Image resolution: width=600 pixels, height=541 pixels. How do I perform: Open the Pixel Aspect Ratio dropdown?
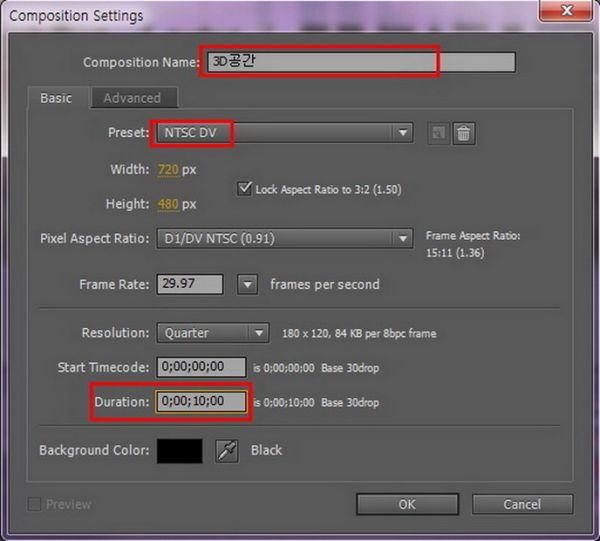coord(285,238)
